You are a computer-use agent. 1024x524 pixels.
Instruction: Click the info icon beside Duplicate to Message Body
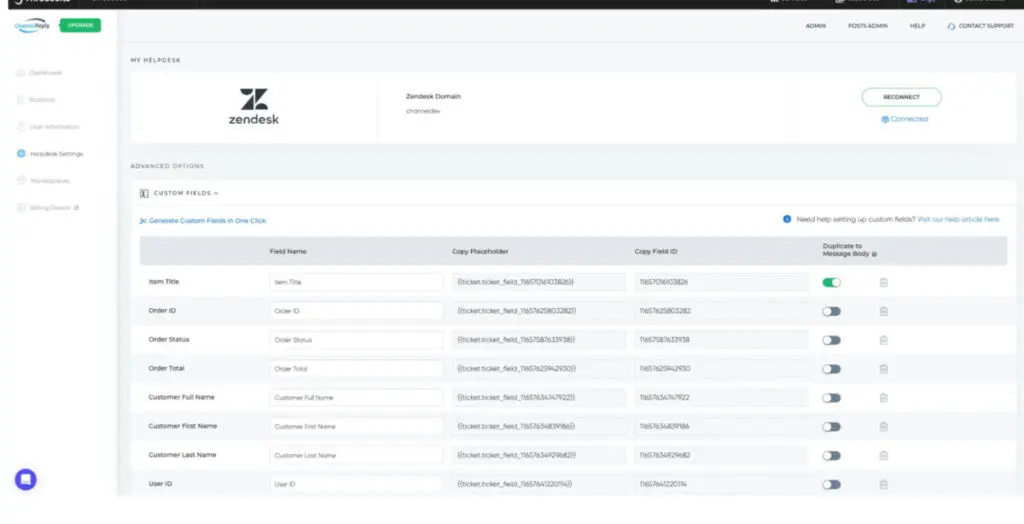(875, 255)
